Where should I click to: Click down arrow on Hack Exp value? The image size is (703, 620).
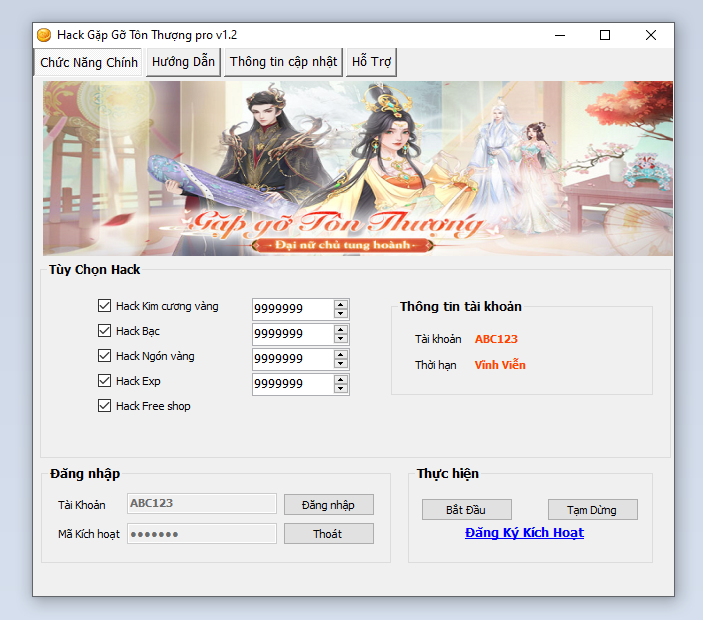[x=341, y=389]
